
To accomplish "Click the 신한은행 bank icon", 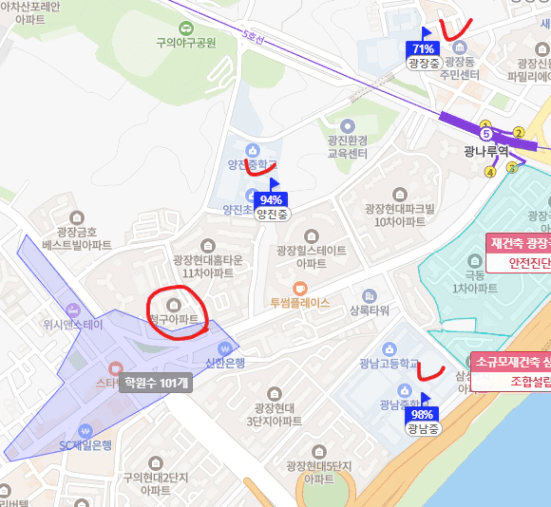I will pyautogui.click(x=225, y=349).
